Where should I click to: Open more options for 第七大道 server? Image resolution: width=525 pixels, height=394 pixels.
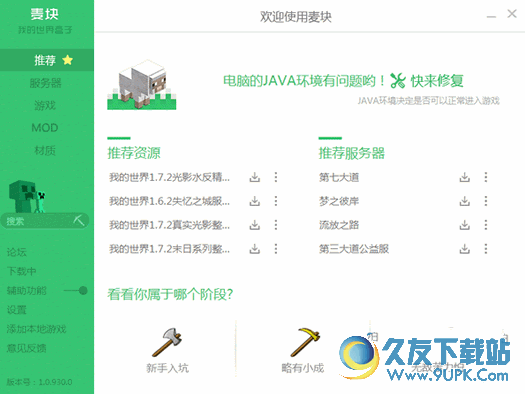tap(486, 177)
